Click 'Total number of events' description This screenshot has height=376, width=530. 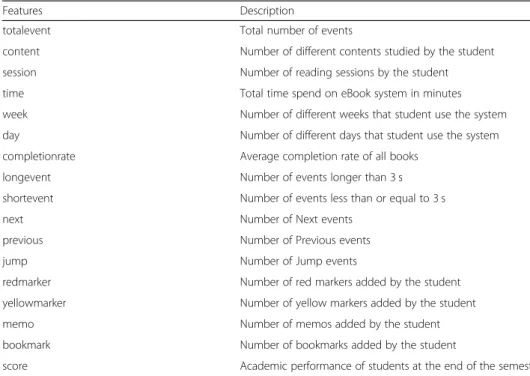click(296, 30)
